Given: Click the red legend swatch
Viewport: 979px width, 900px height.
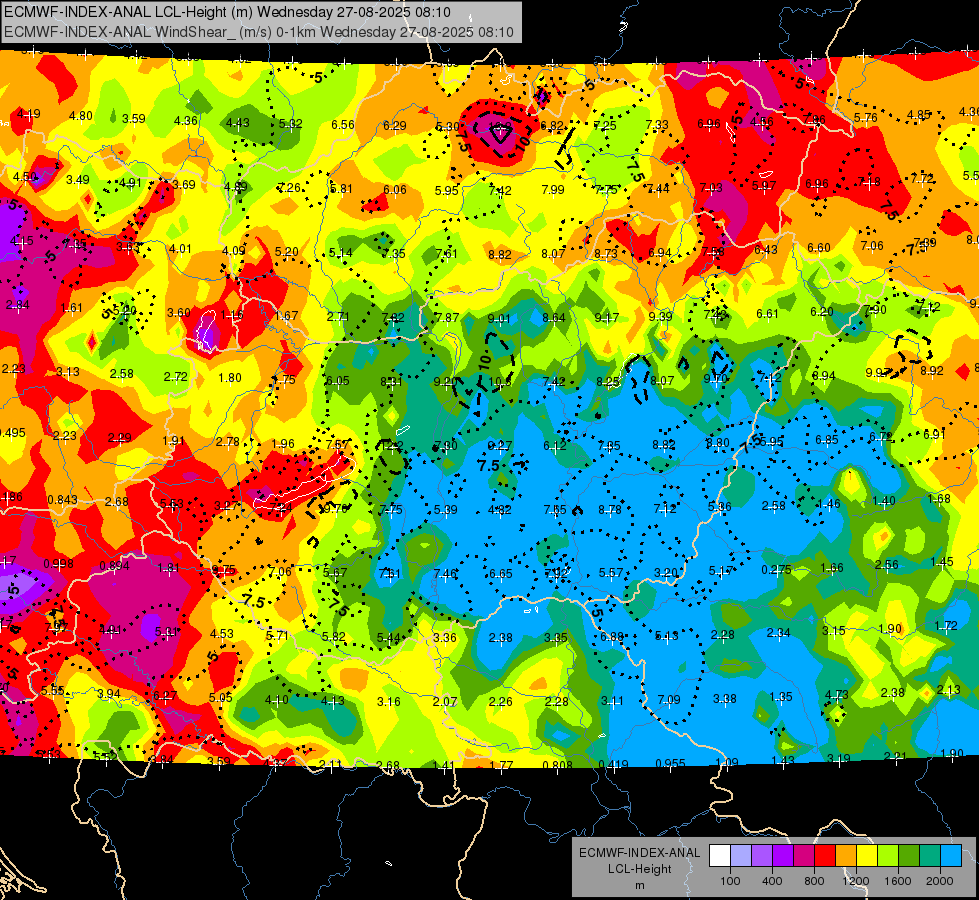Looking at the screenshot, I should point(825,856).
